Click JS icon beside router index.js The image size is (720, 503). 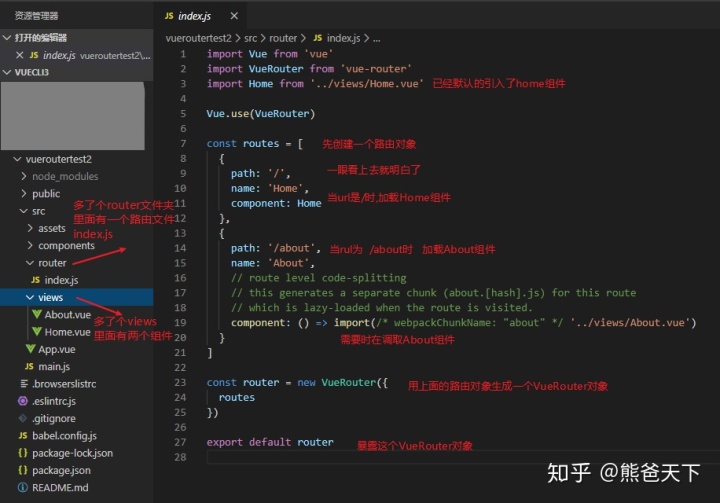coord(35,280)
